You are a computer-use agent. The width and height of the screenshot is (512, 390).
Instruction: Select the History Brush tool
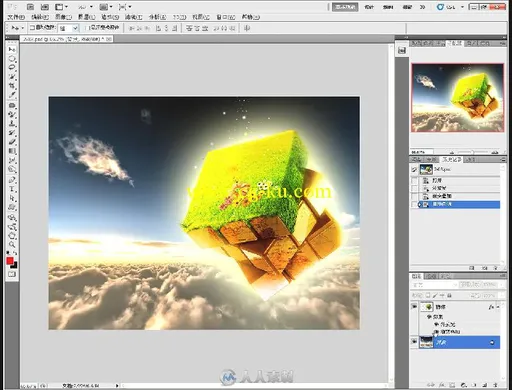click(x=12, y=133)
